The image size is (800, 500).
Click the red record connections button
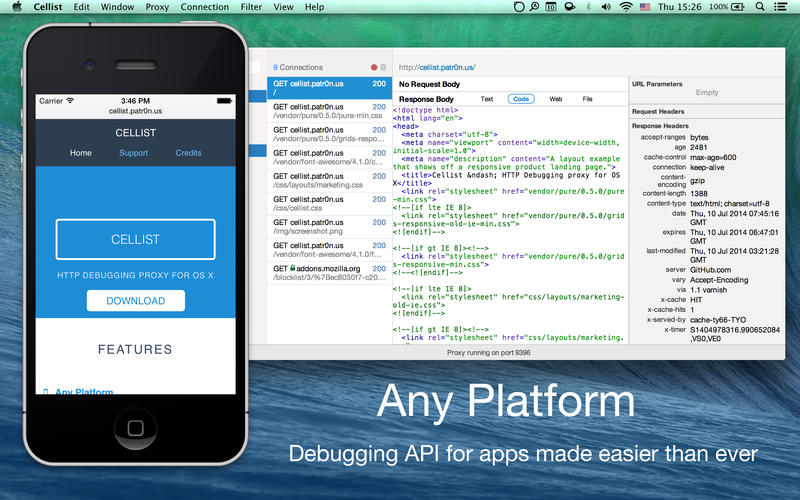tap(373, 67)
